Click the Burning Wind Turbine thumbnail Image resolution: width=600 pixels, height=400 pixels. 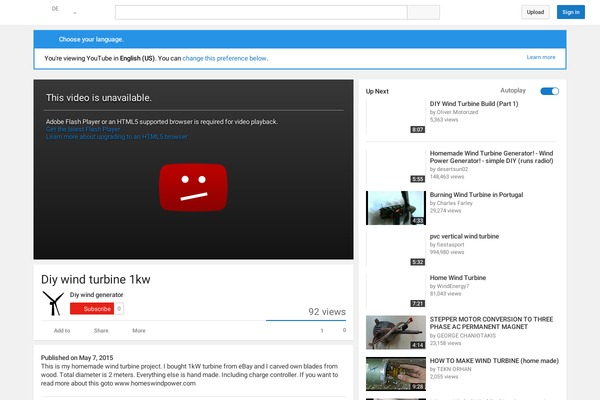coord(396,208)
